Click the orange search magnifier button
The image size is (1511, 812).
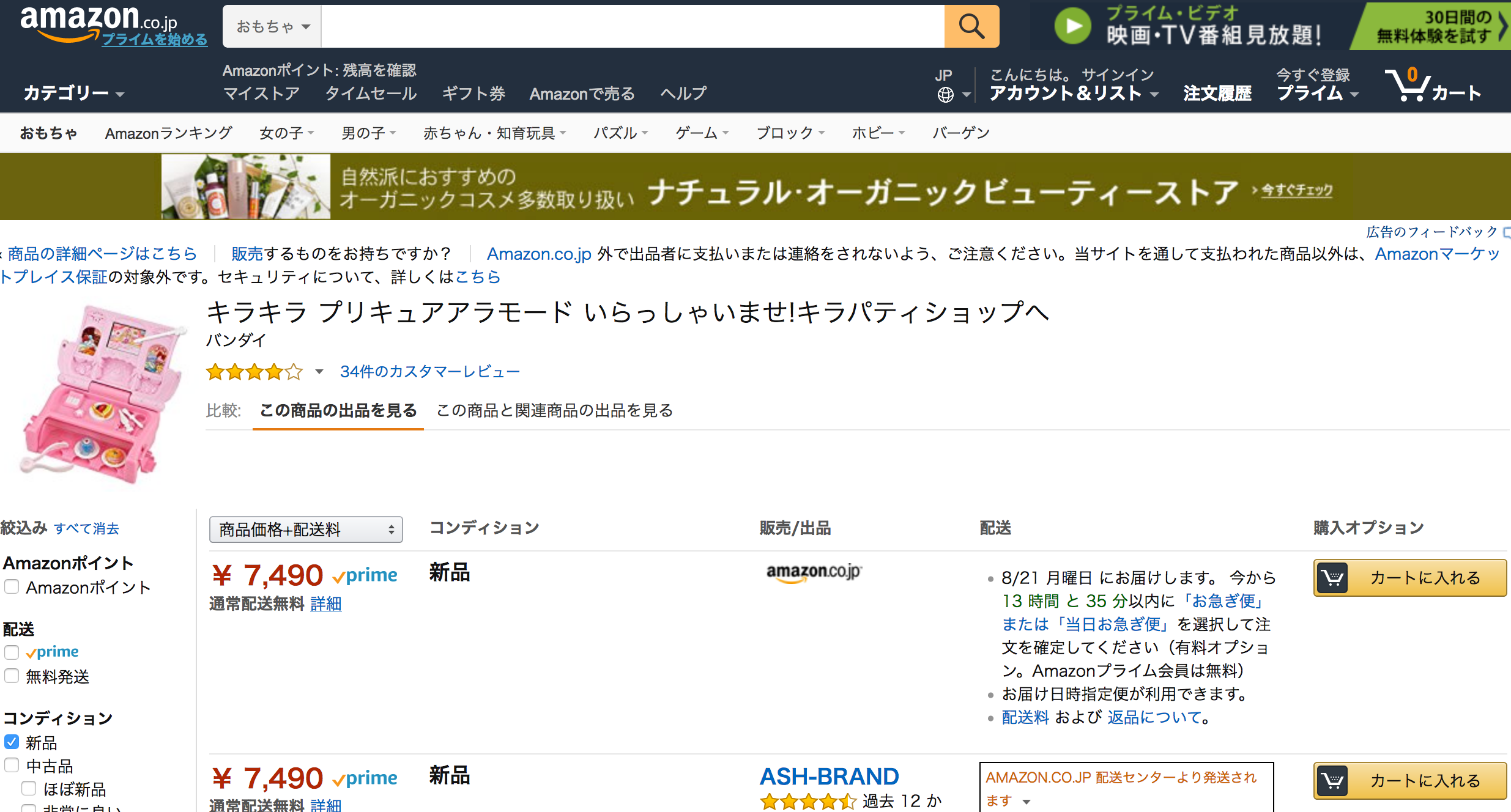point(971,26)
